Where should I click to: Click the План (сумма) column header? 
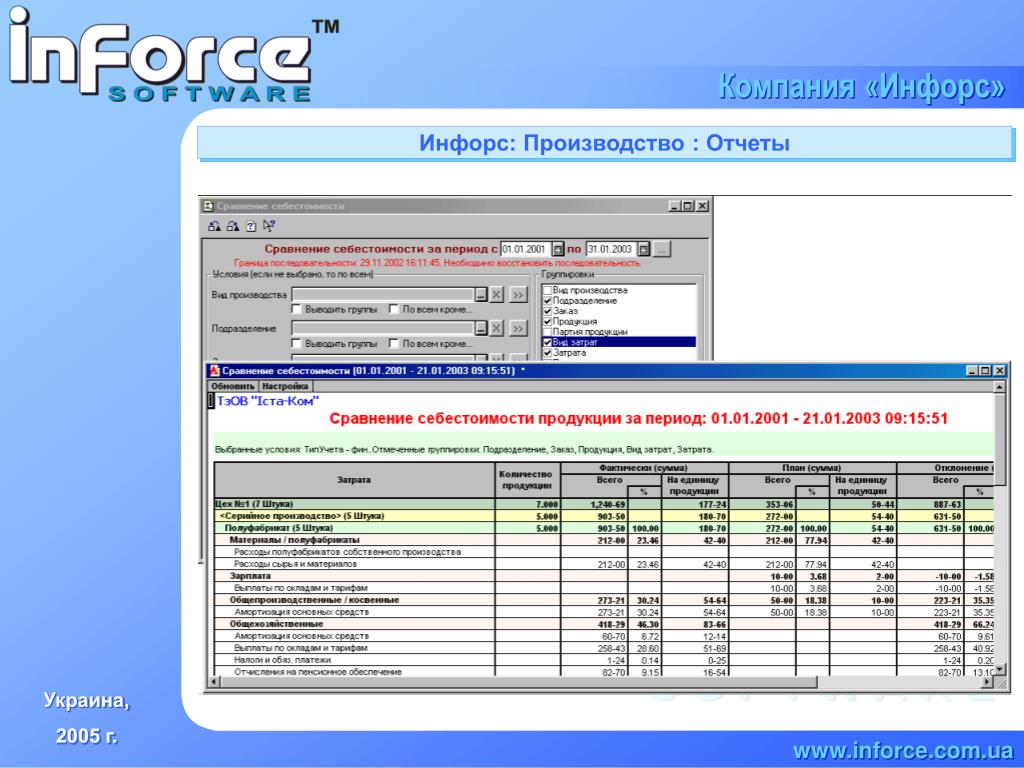tap(812, 468)
